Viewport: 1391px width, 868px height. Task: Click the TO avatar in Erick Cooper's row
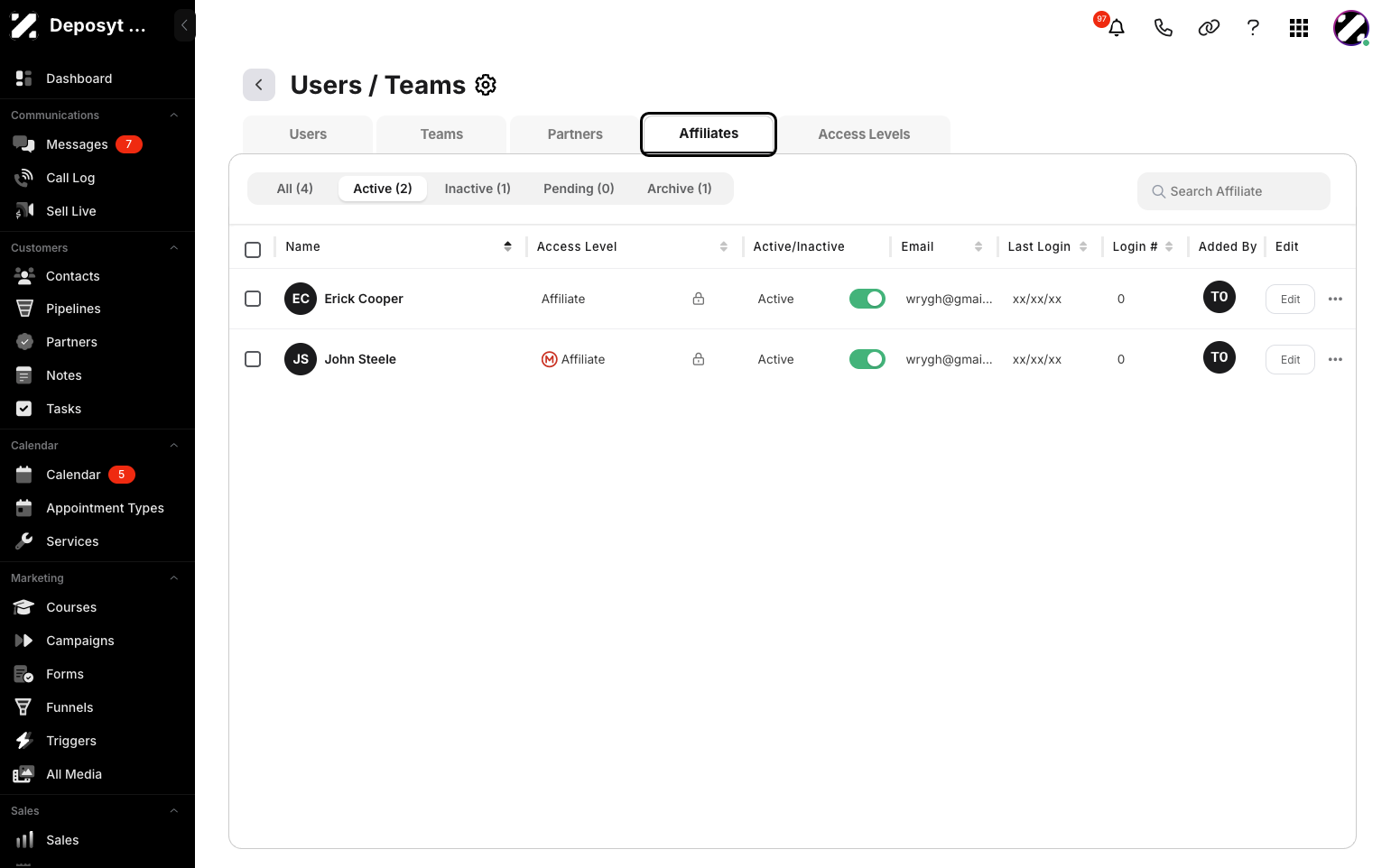point(1219,297)
